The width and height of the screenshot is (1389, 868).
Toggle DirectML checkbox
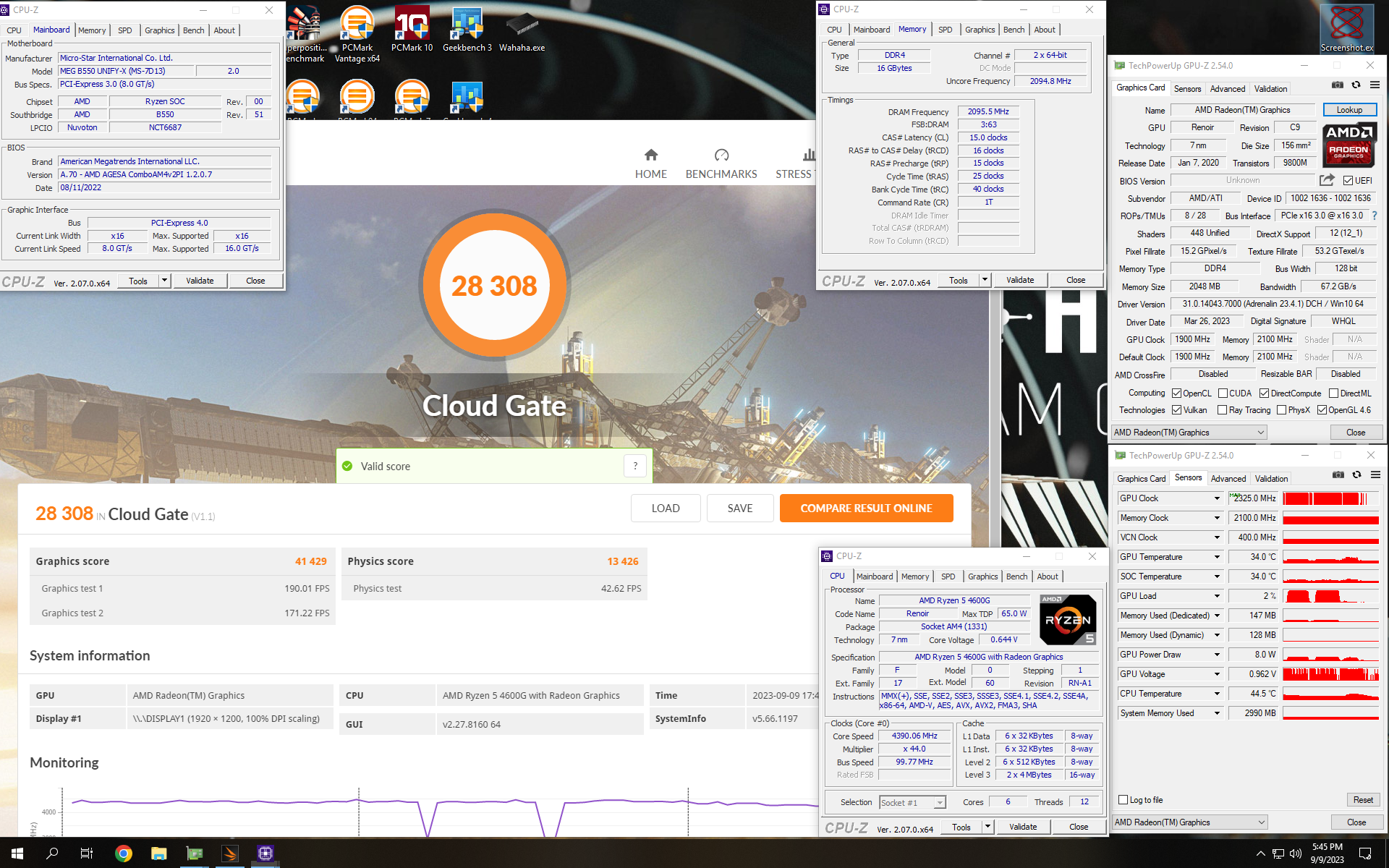(1333, 393)
